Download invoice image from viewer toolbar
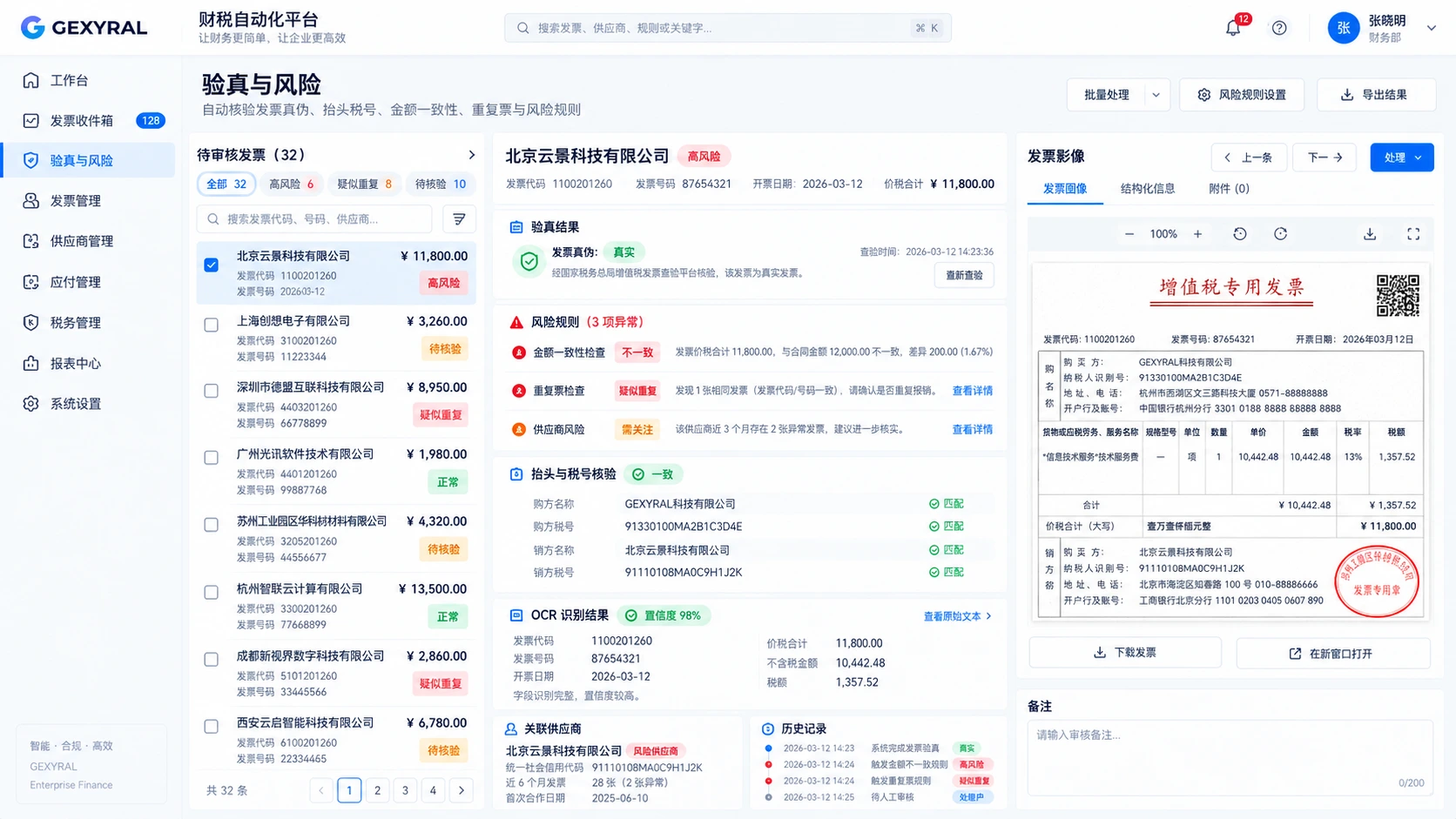The width and height of the screenshot is (1456, 819). click(1370, 234)
